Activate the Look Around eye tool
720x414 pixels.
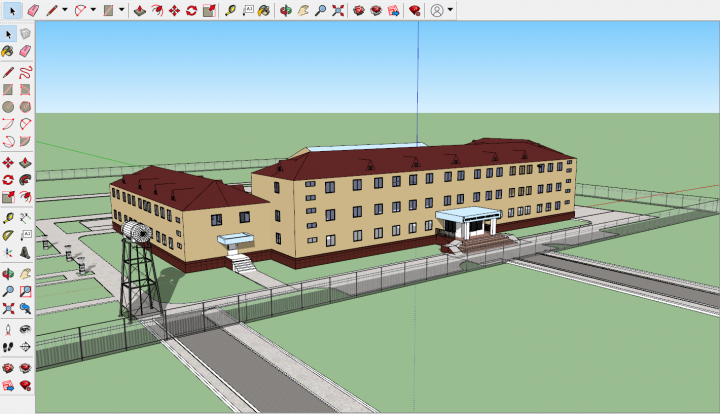click(25, 330)
